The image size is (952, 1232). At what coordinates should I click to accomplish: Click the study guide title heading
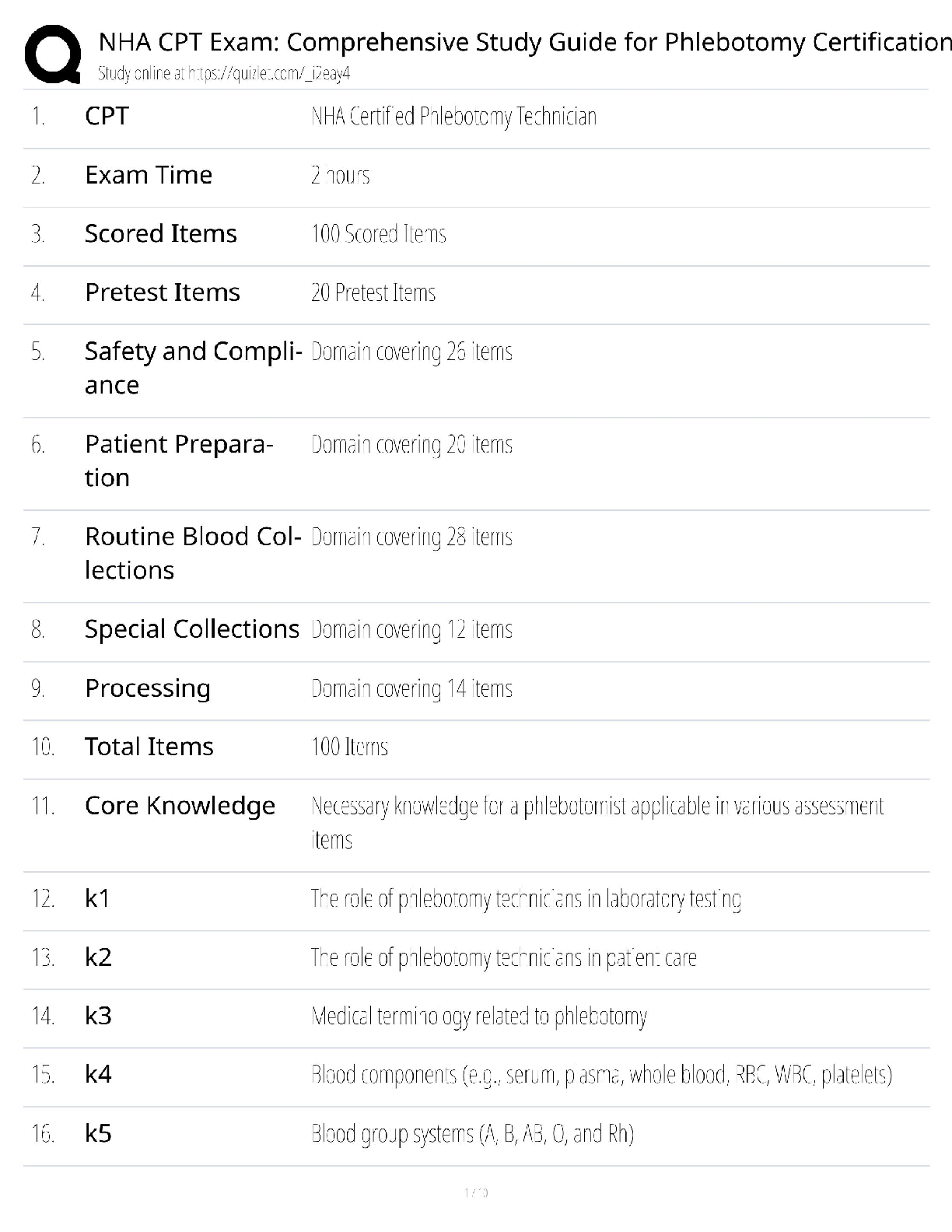tap(524, 42)
